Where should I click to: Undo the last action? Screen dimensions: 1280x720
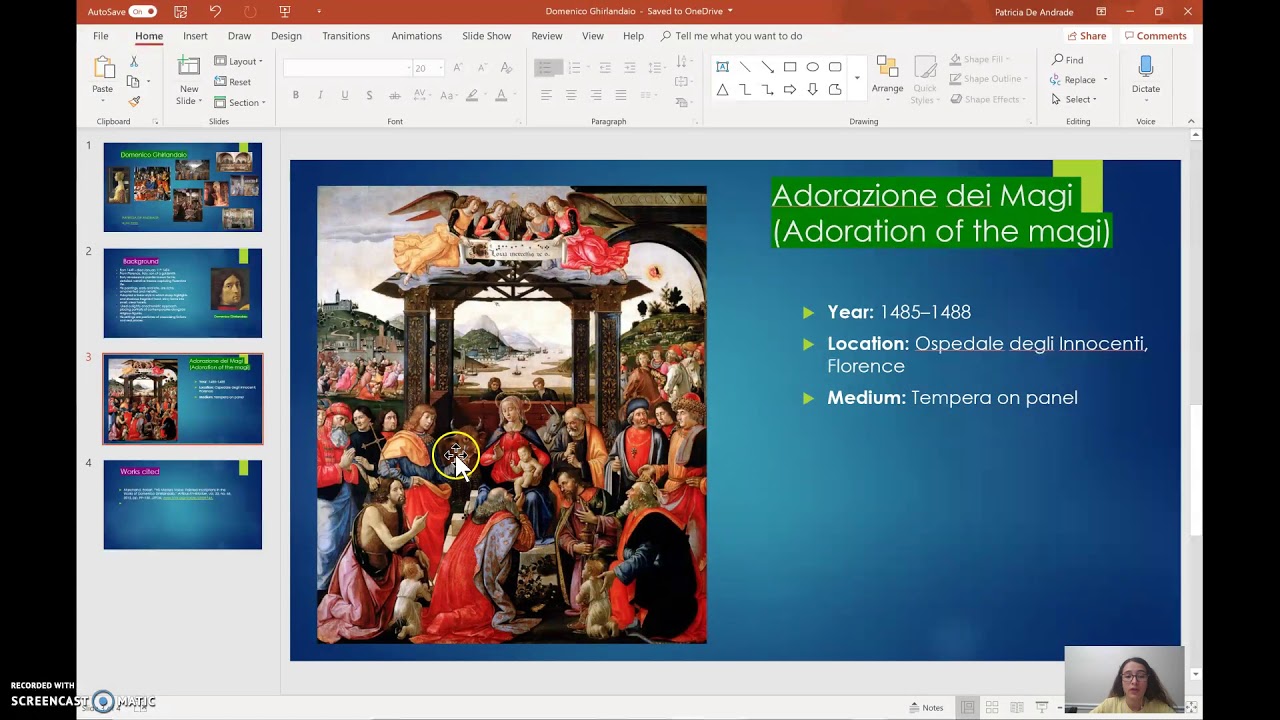[x=215, y=11]
